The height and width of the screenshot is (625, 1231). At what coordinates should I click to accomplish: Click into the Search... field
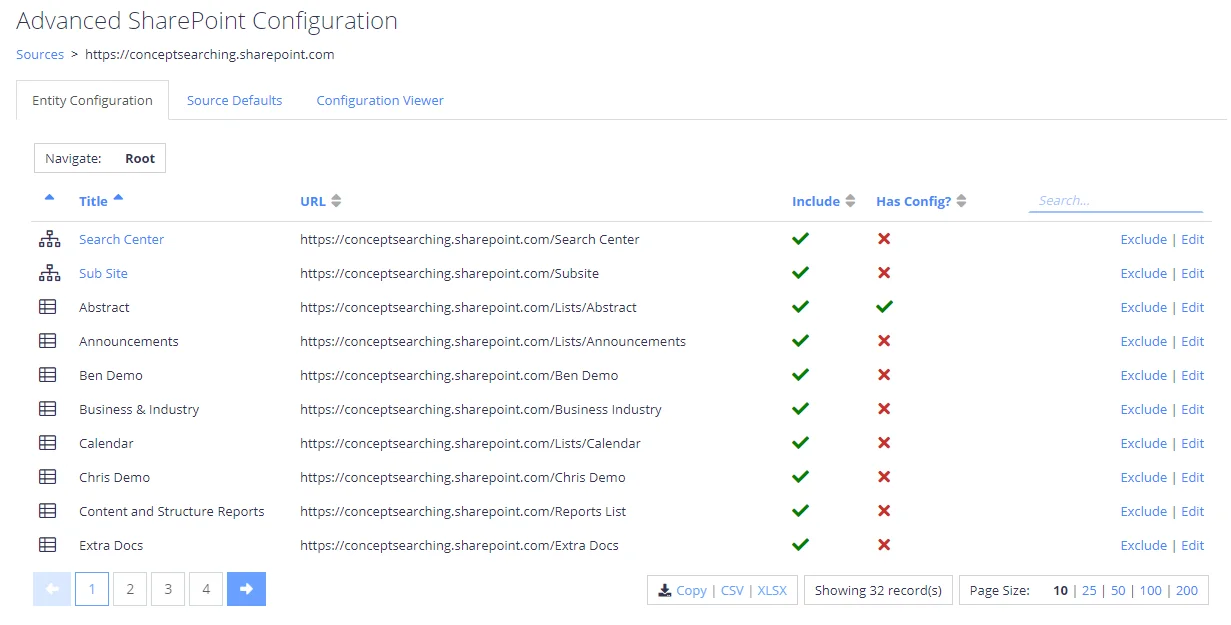coord(1116,201)
